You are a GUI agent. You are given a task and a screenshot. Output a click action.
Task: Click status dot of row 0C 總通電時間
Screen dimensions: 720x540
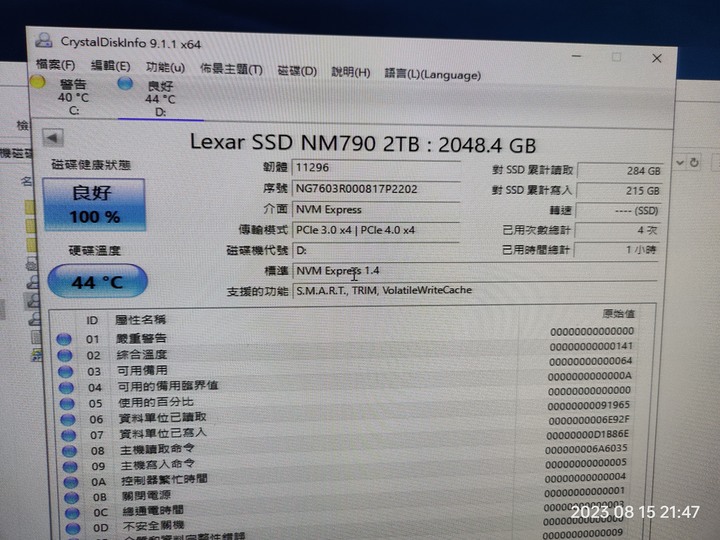click(72, 513)
